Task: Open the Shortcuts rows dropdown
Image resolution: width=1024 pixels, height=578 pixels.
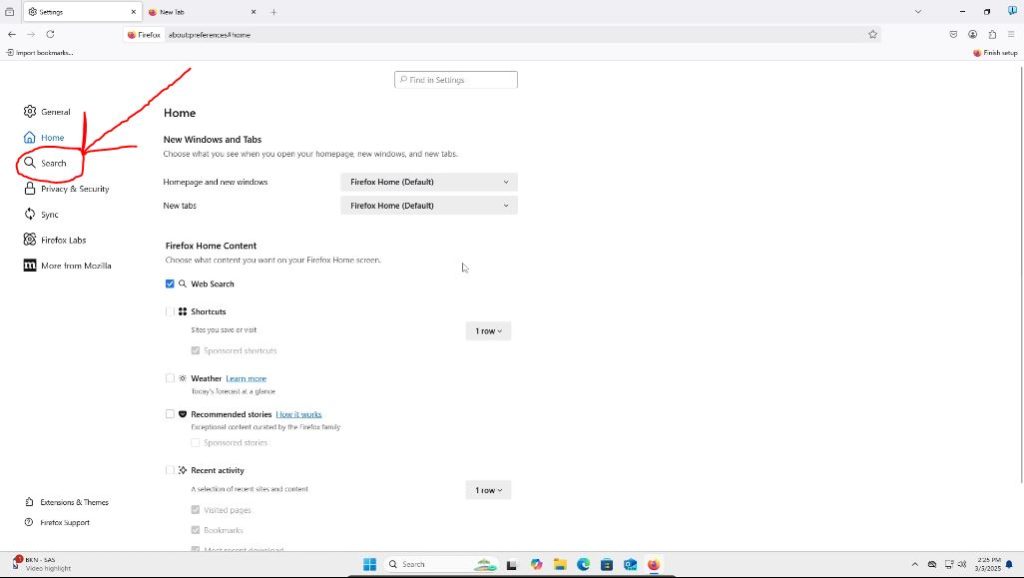Action: 488,331
